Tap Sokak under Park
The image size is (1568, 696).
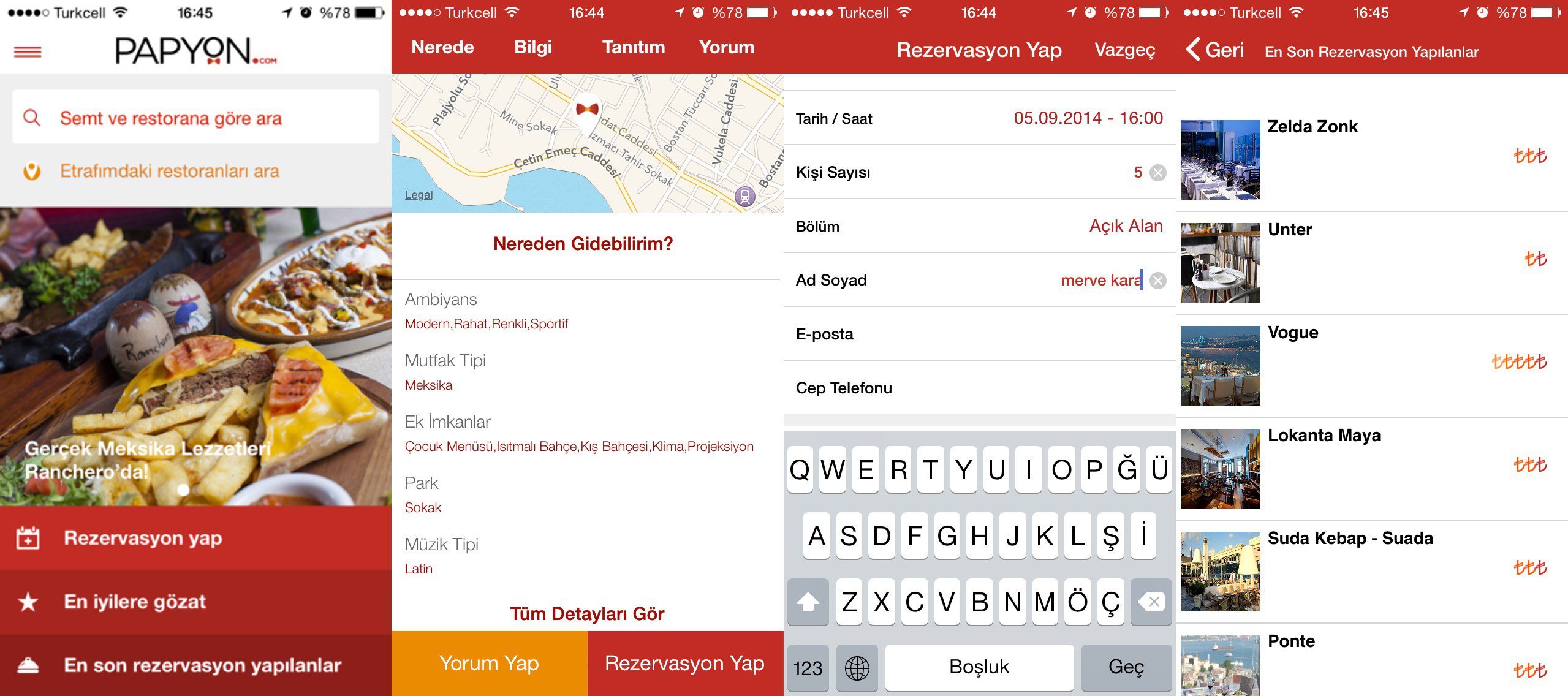point(423,508)
